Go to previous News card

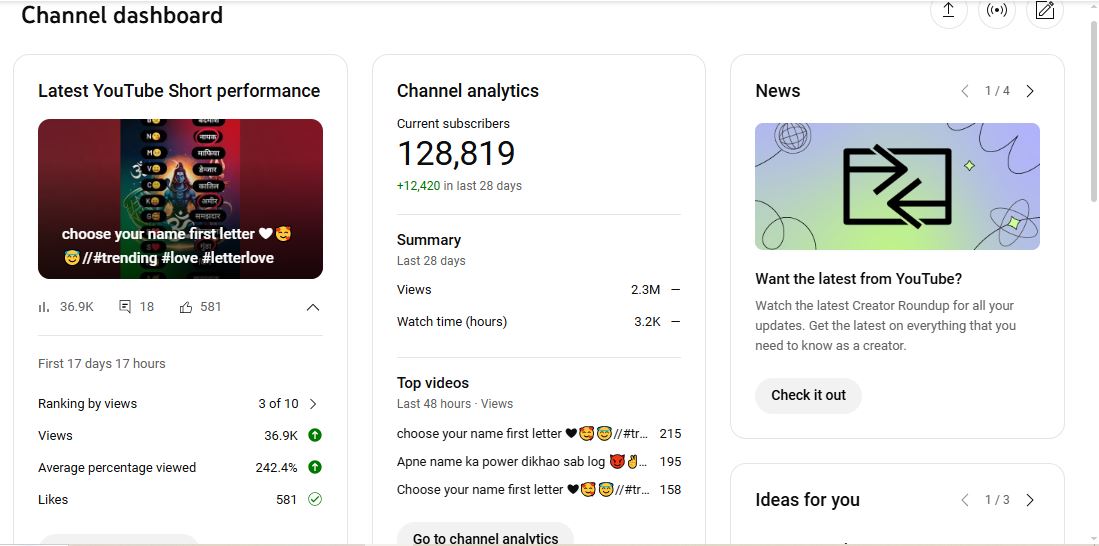point(965,91)
